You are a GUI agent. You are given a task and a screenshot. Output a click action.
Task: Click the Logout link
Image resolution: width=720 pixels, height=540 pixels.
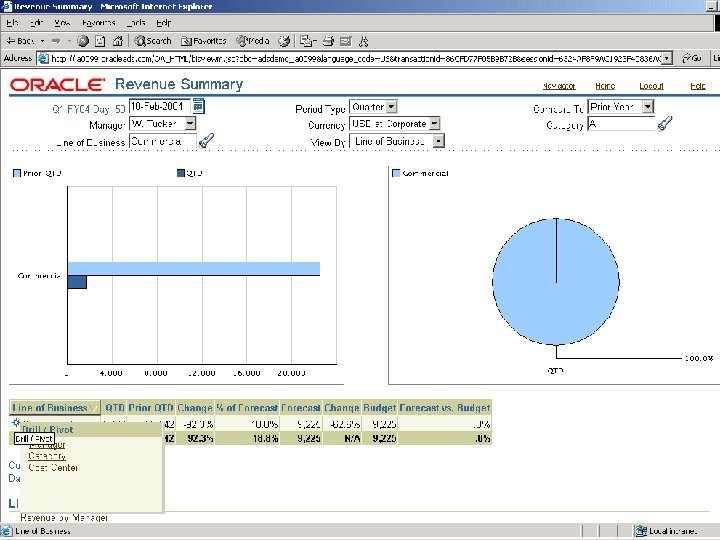coord(652,86)
